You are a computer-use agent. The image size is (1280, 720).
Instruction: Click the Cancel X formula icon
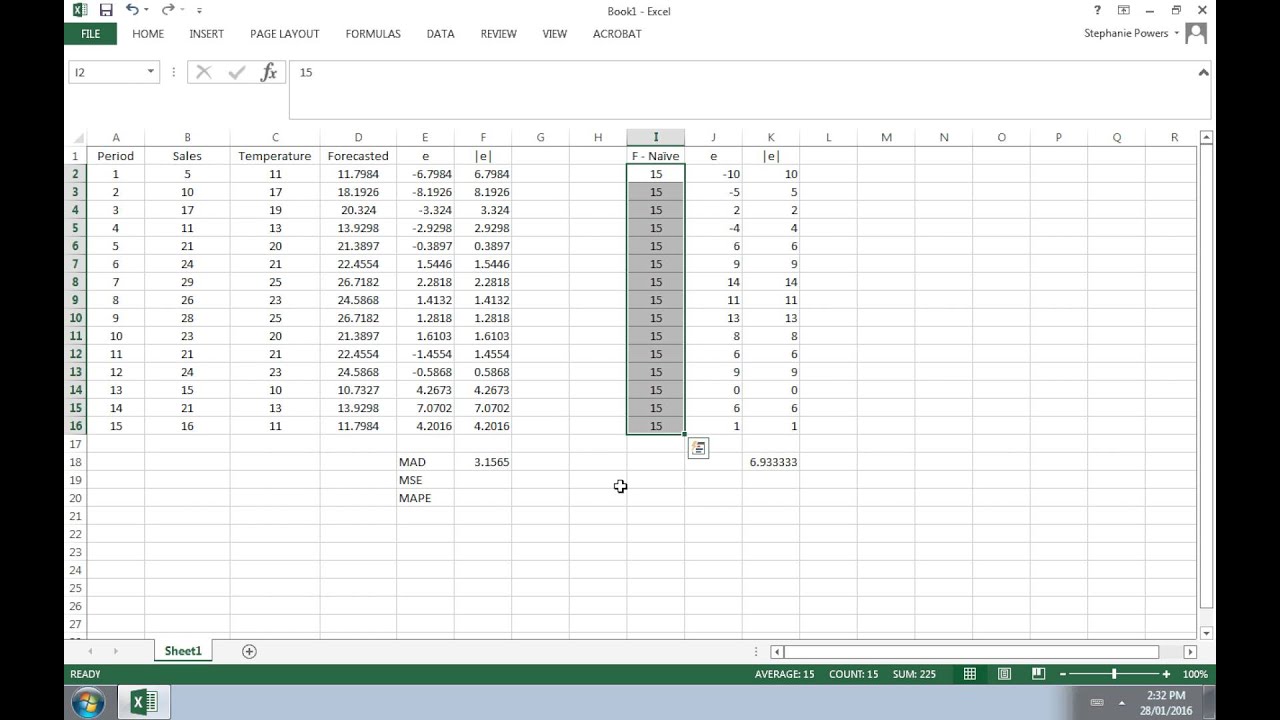(x=204, y=72)
